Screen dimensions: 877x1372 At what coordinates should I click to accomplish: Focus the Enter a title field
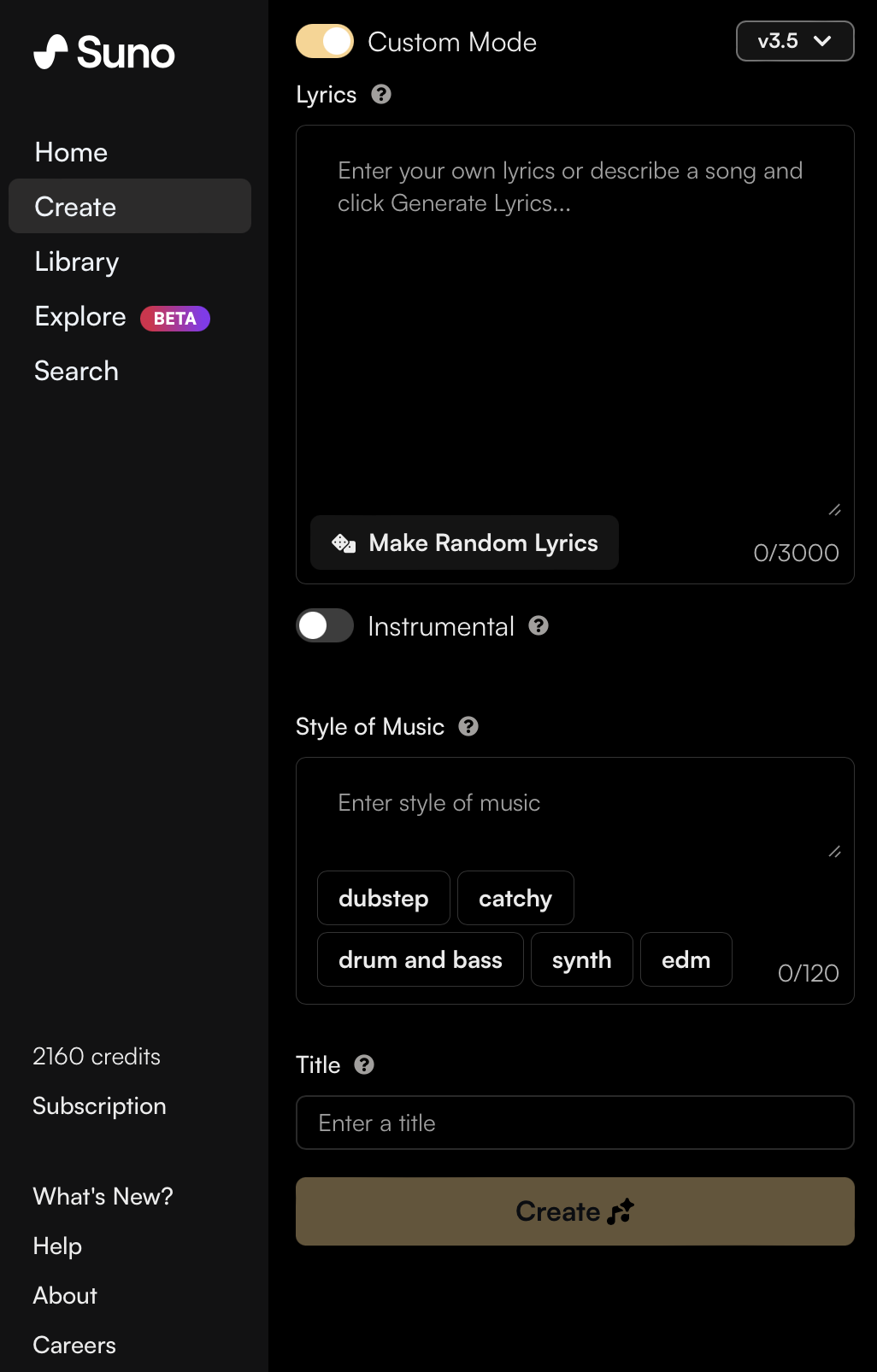pyautogui.click(x=575, y=1123)
